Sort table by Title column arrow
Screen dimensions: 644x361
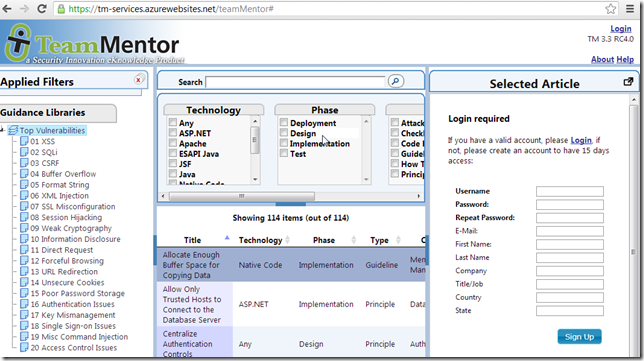227,238
